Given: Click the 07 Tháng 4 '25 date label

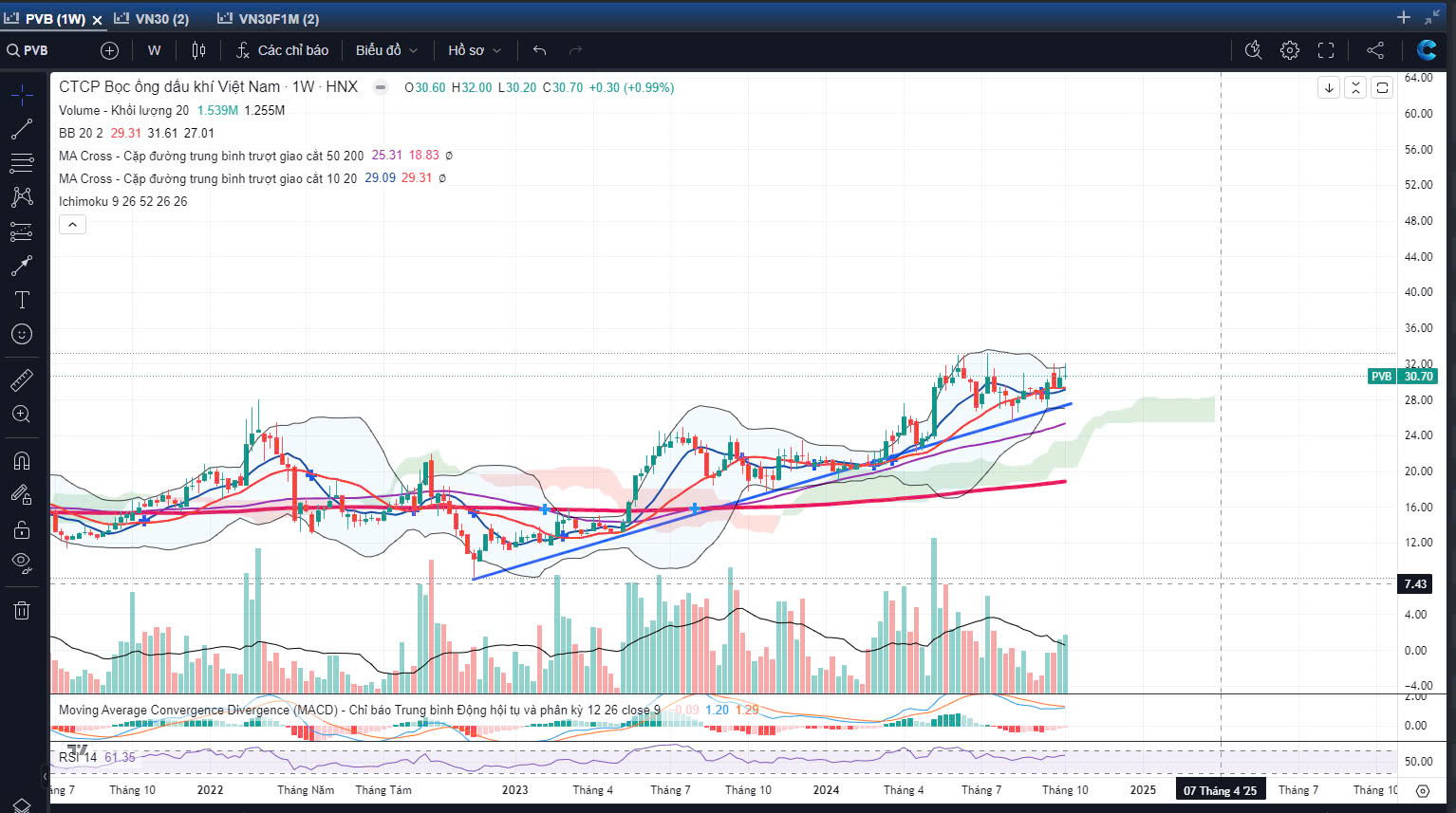Looking at the screenshot, I should [1220, 790].
